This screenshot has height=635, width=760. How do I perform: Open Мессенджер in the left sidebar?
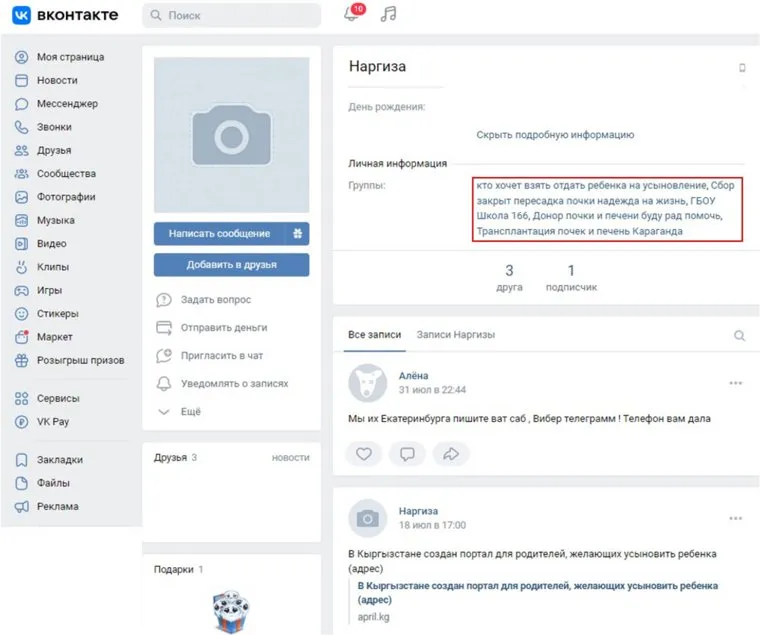(67, 103)
